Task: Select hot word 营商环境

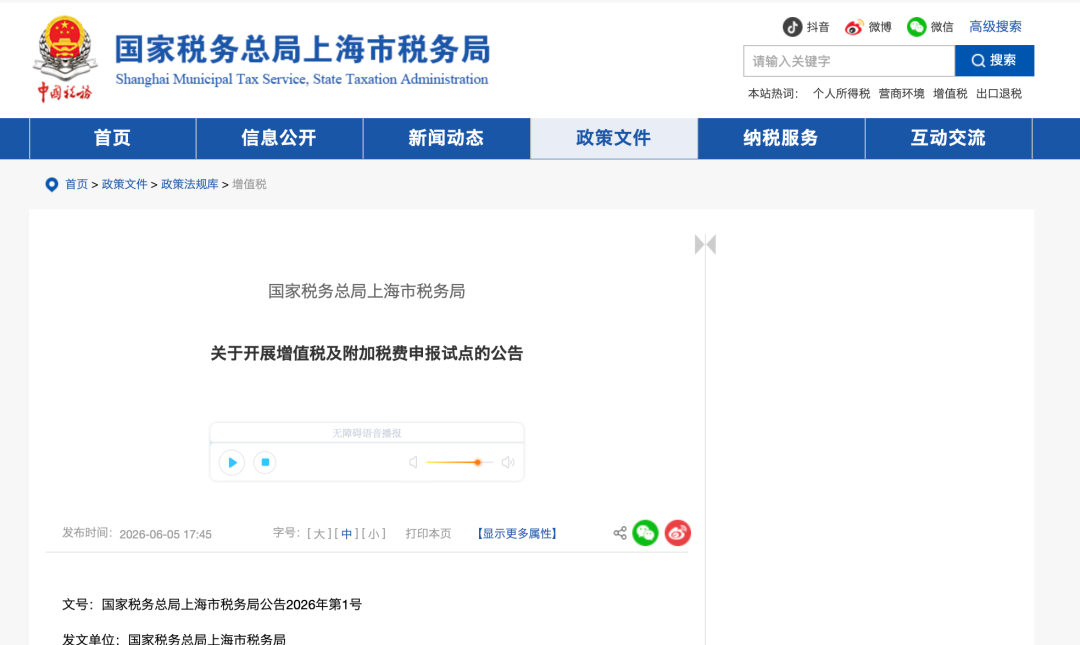Action: pos(901,94)
